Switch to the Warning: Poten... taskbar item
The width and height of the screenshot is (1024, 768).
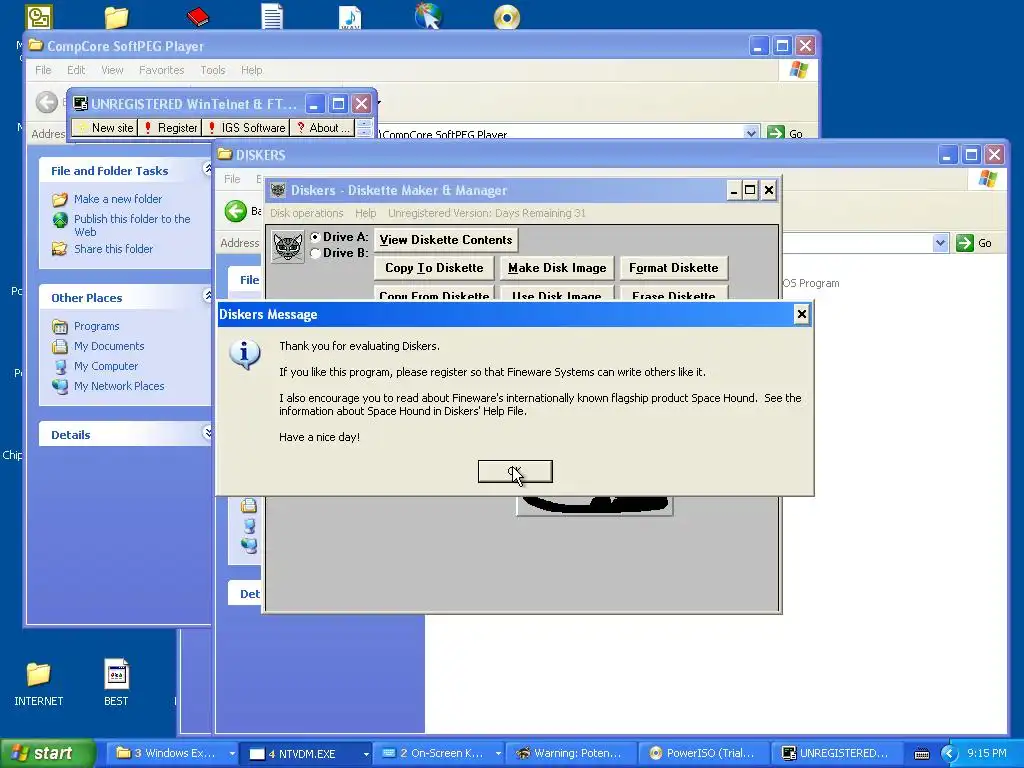(x=570, y=753)
